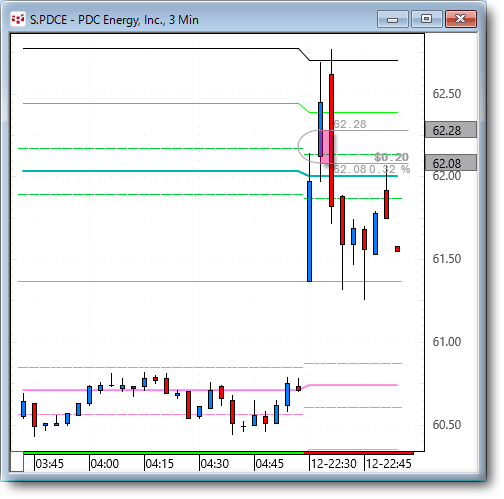Close the S.PDCE chart window
504x499 pixels.
(x=461, y=19)
